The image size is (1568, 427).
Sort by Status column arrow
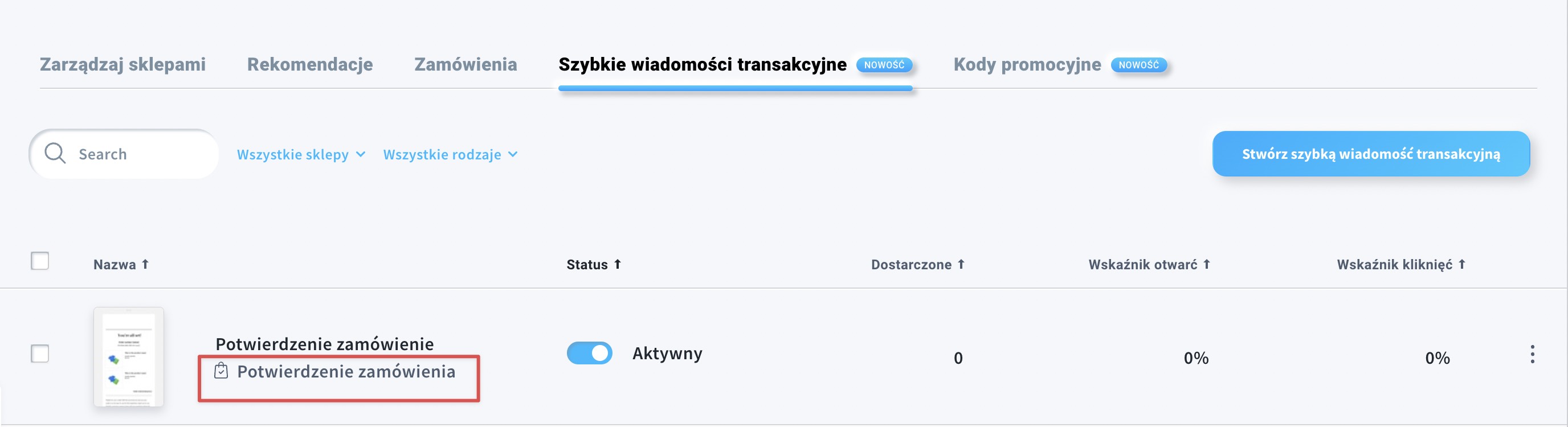(617, 264)
